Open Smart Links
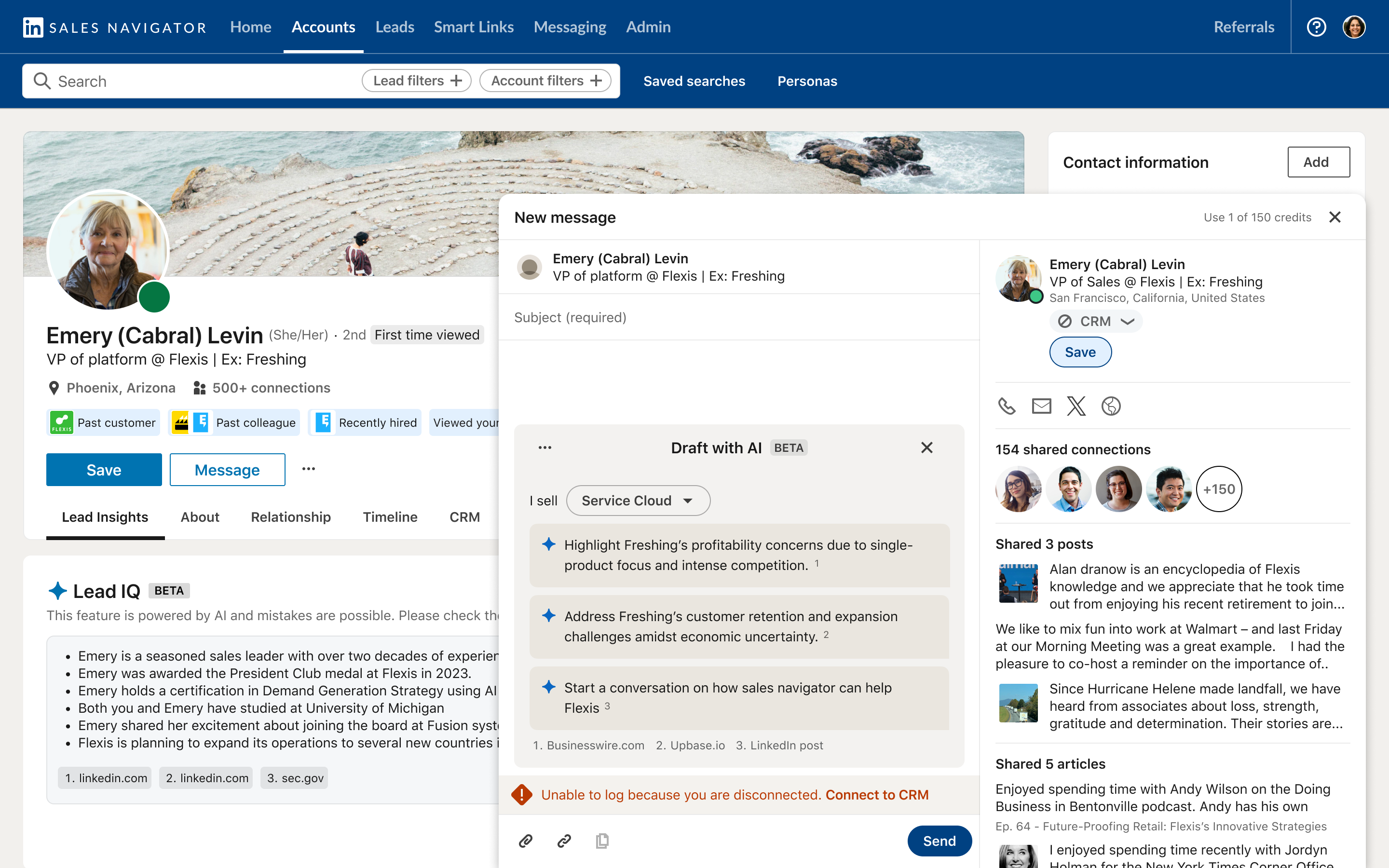This screenshot has width=1389, height=868. click(x=474, y=27)
